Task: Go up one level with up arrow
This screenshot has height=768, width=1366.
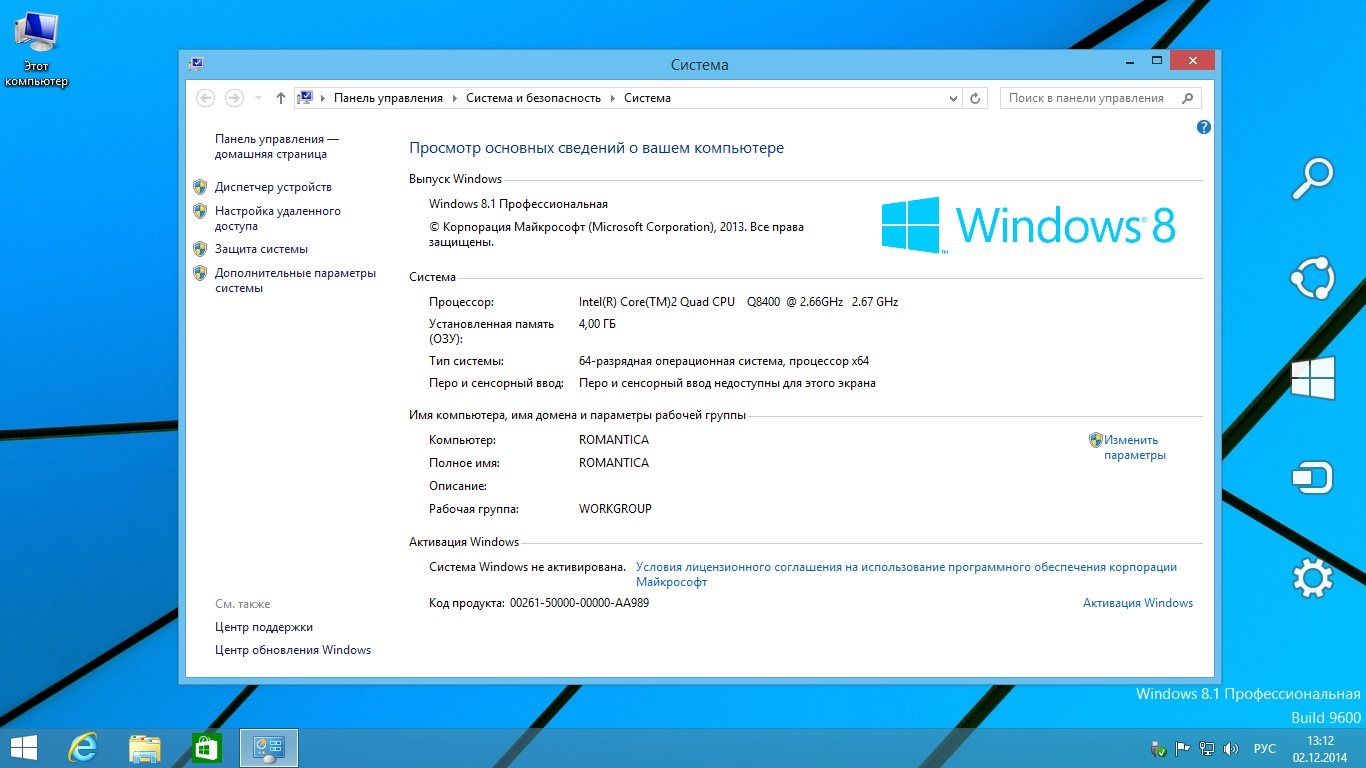Action: click(x=281, y=98)
